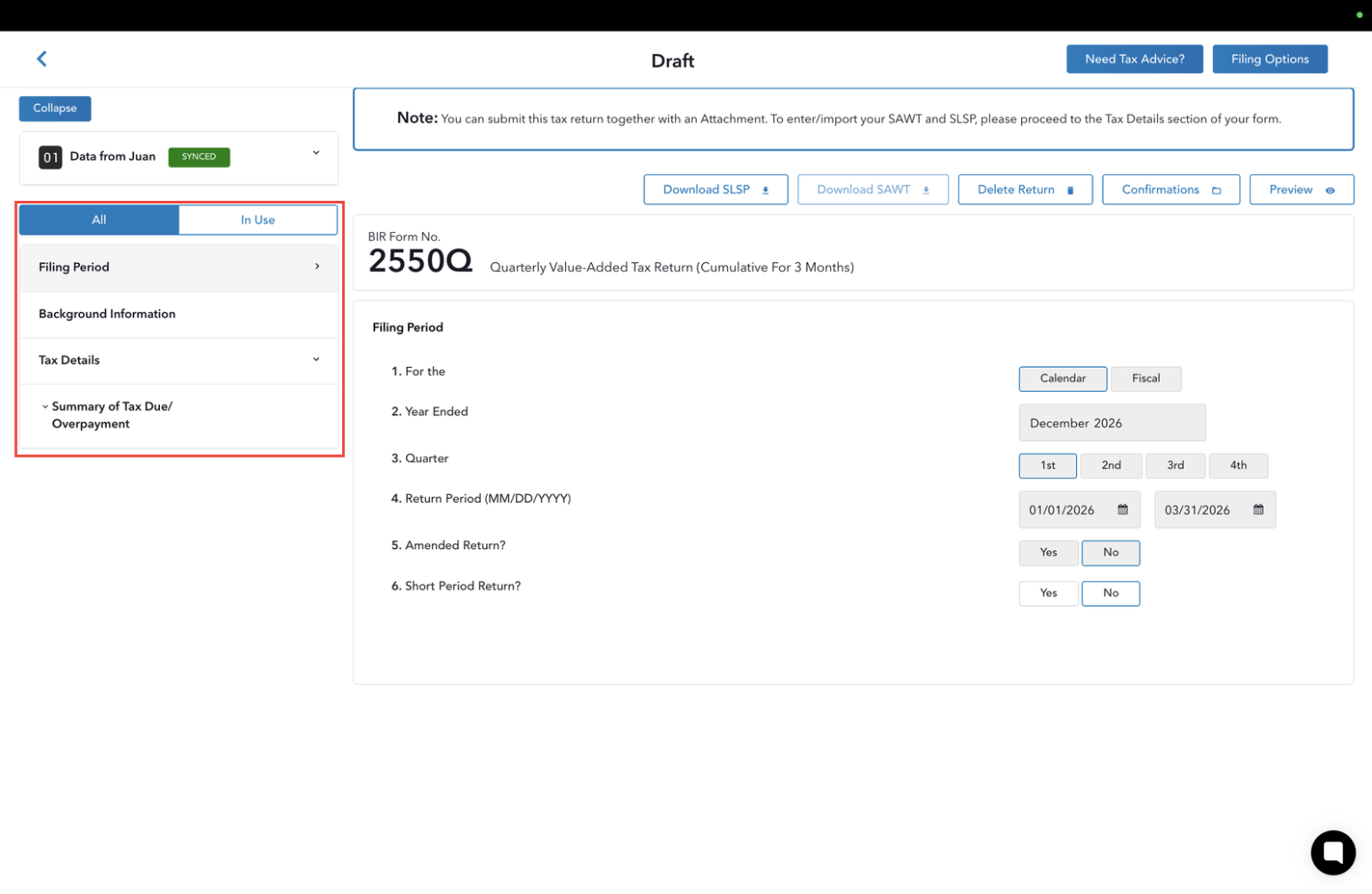Collapse the Tax Details section chevron
1372x894 pixels.
[x=315, y=359]
